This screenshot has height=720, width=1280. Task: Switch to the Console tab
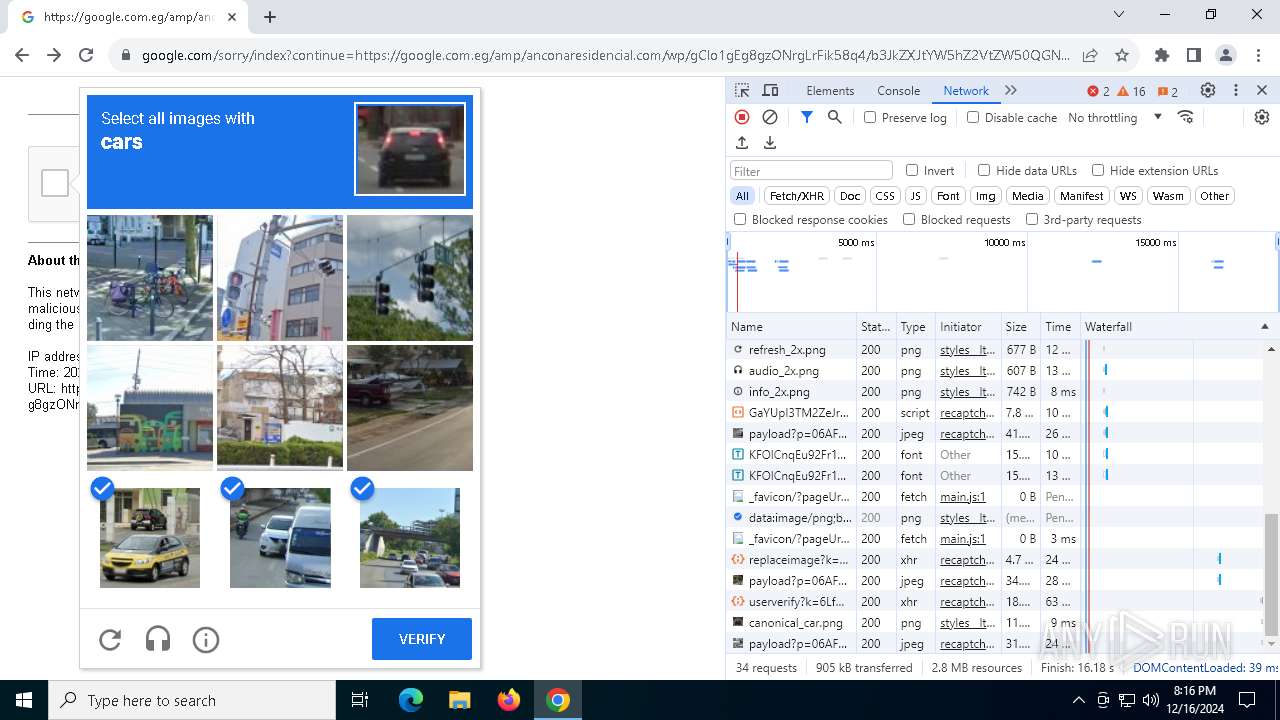coord(898,90)
